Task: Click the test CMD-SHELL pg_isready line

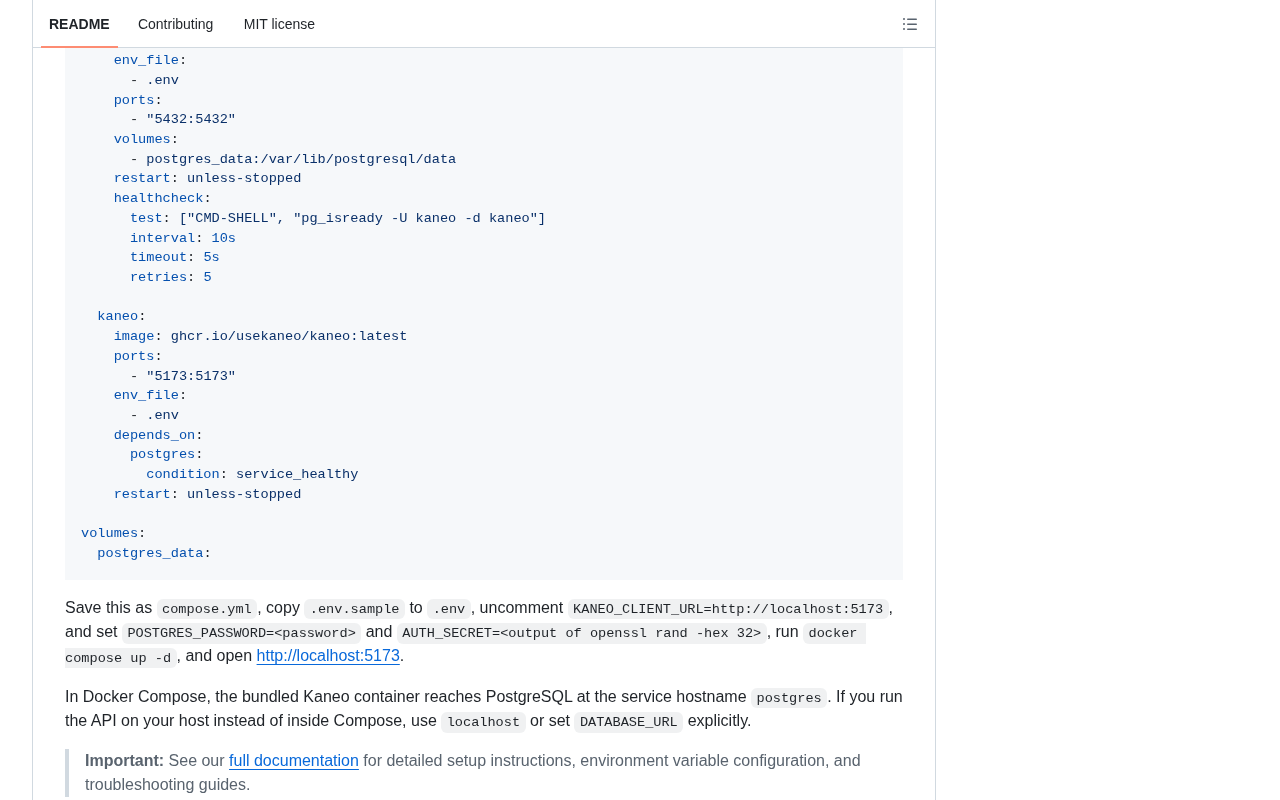Action: (x=338, y=219)
